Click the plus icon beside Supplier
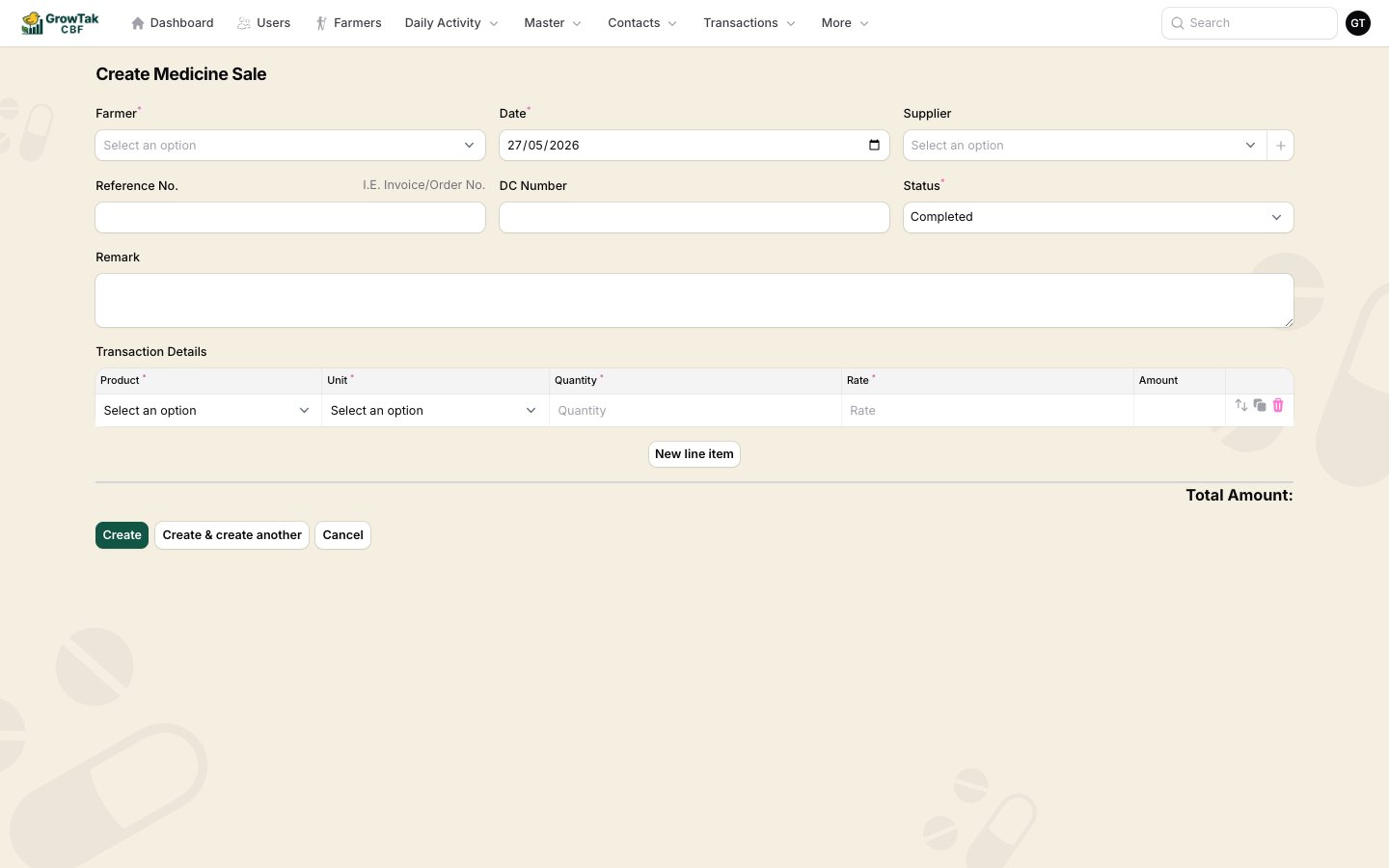This screenshot has height=868, width=1389. click(x=1281, y=146)
